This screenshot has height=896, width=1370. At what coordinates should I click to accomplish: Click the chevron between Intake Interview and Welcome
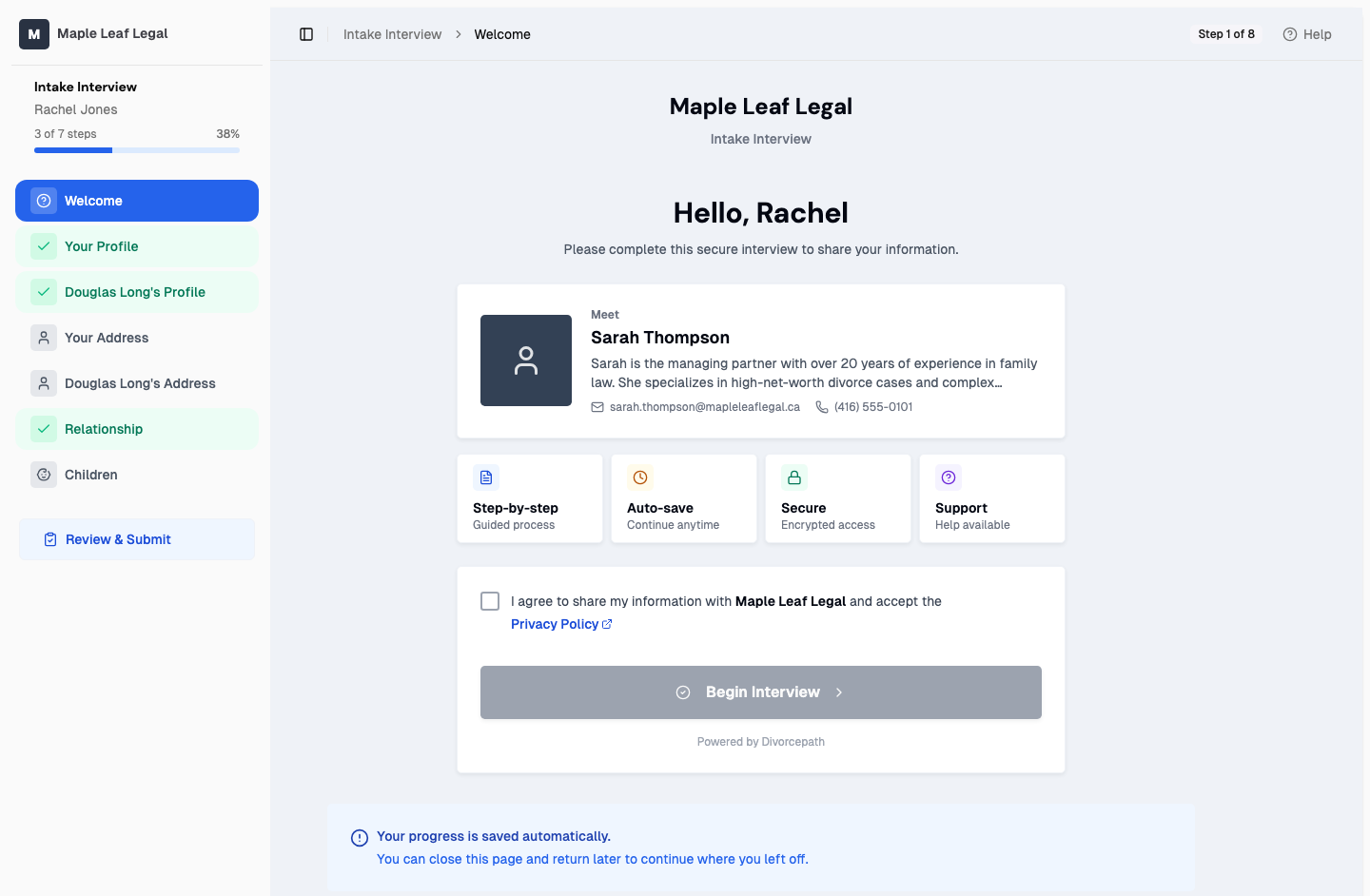[x=459, y=34]
